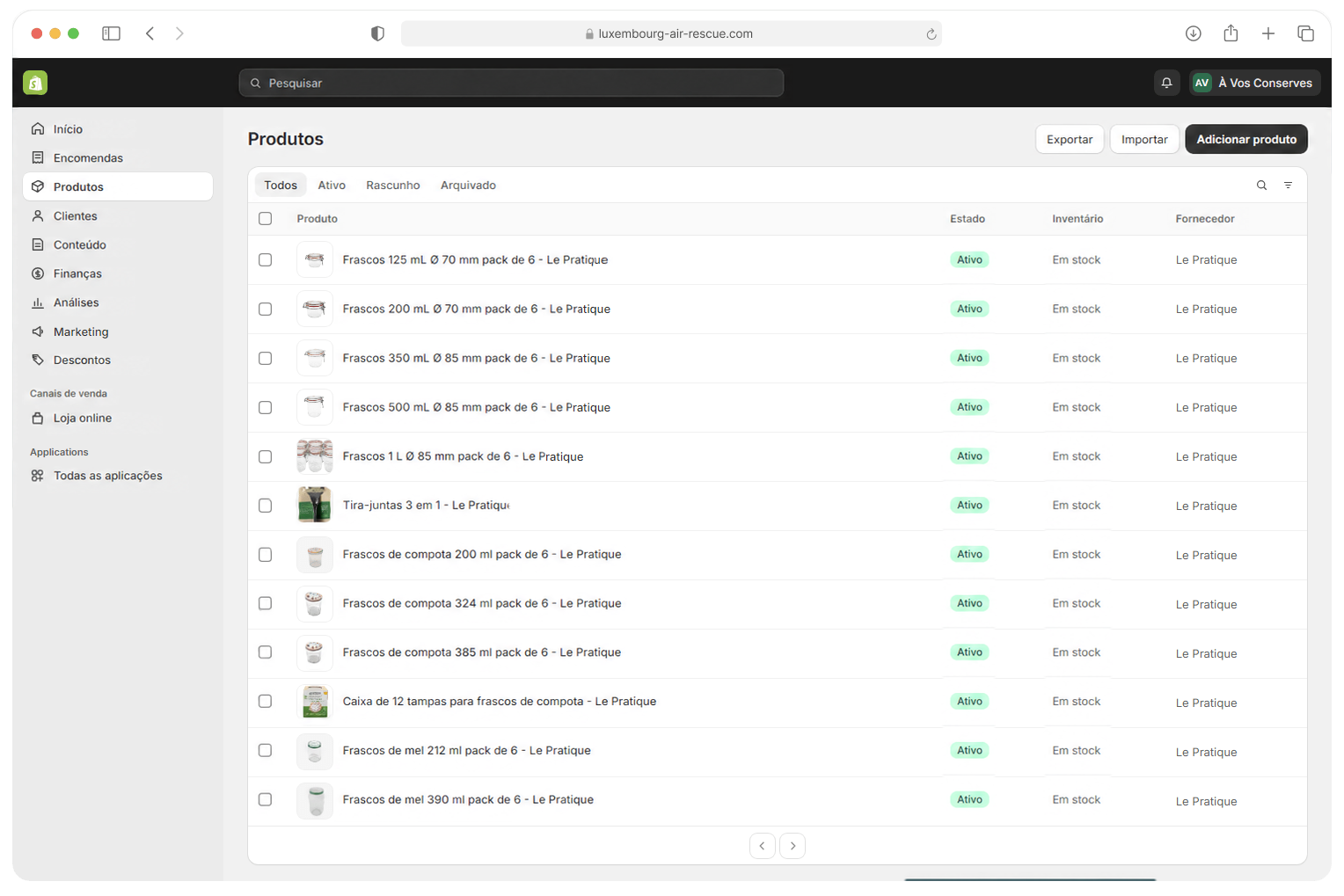Screen dimensions: 1344x896
Task: Click the Adicionar produto button
Action: pyautogui.click(x=1246, y=139)
